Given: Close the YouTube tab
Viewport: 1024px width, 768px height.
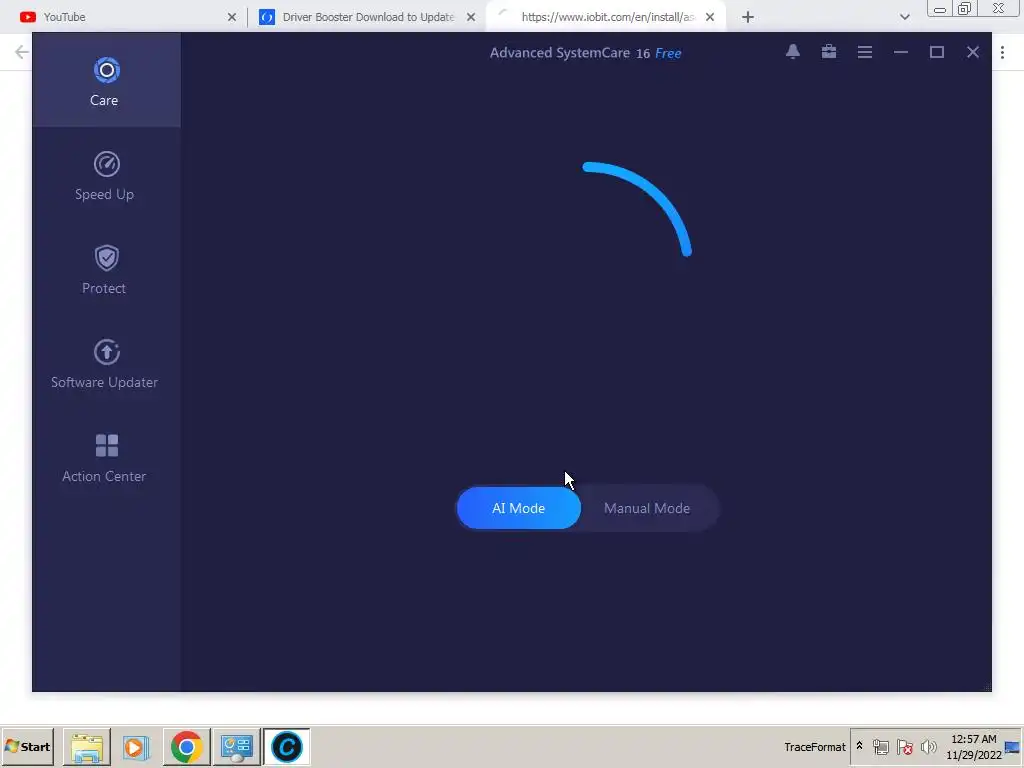Looking at the screenshot, I should (x=232, y=17).
